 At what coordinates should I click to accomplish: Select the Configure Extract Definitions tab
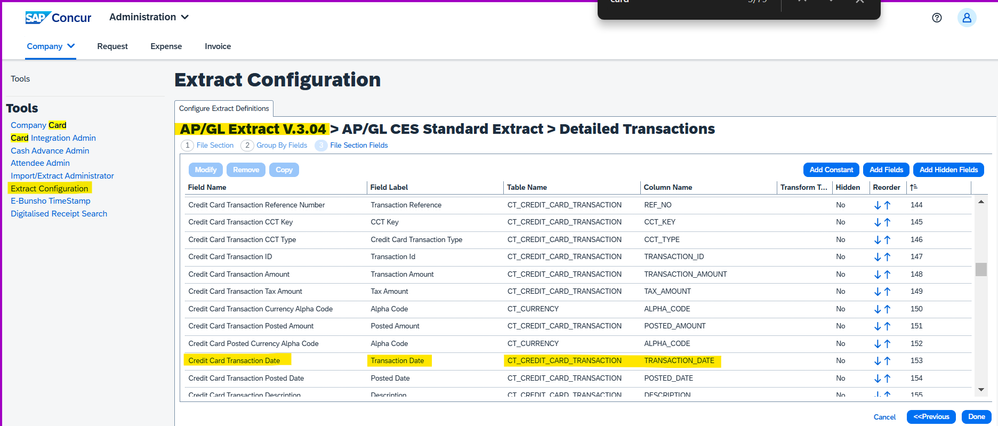(x=224, y=108)
